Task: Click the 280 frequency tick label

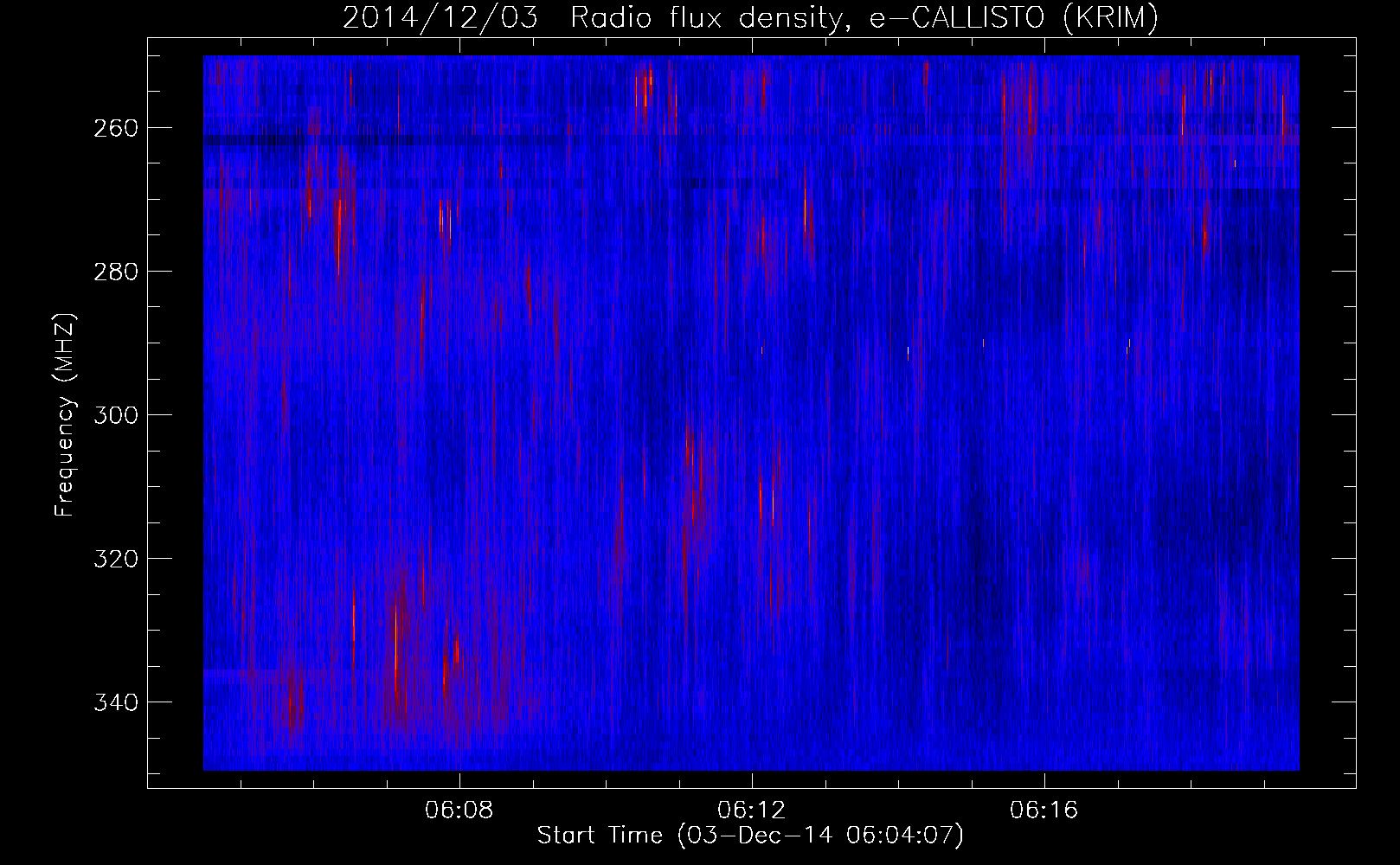Action: [x=114, y=272]
